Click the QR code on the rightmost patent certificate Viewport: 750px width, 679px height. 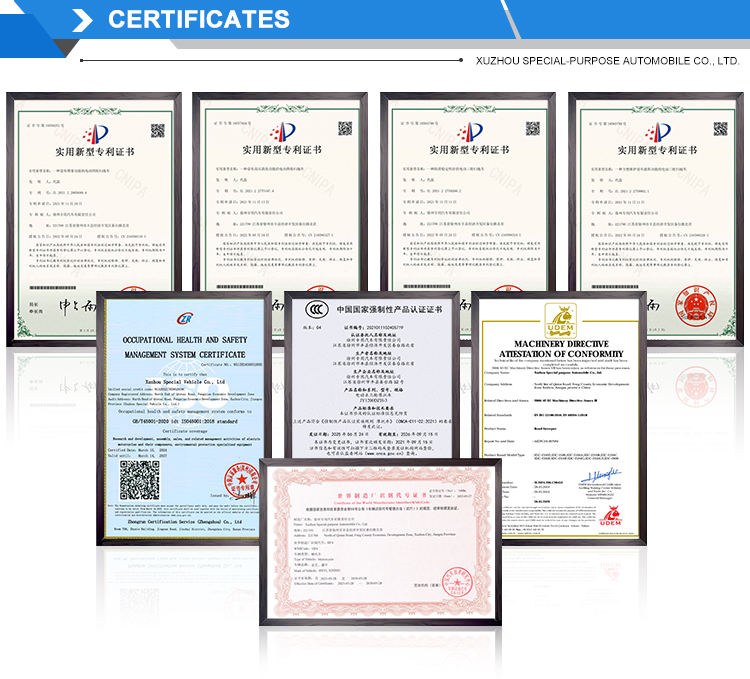coord(720,129)
